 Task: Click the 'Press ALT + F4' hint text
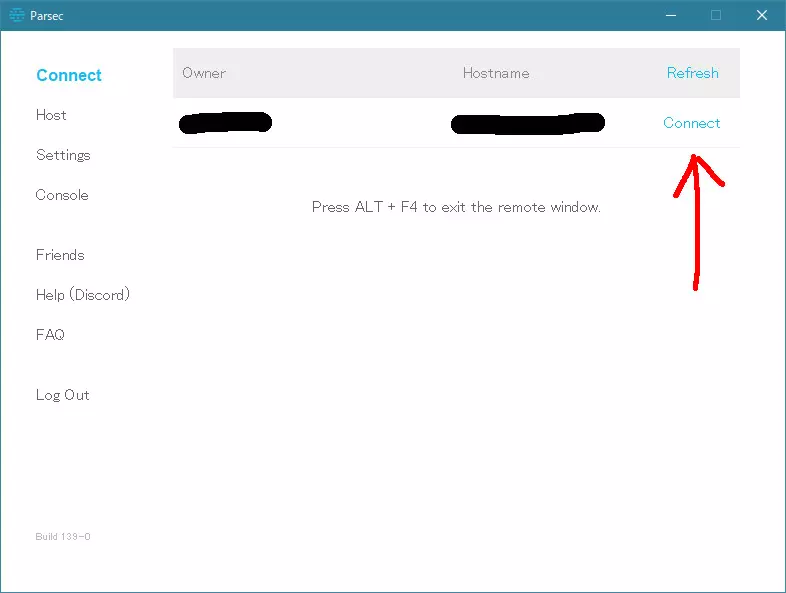coord(456,207)
